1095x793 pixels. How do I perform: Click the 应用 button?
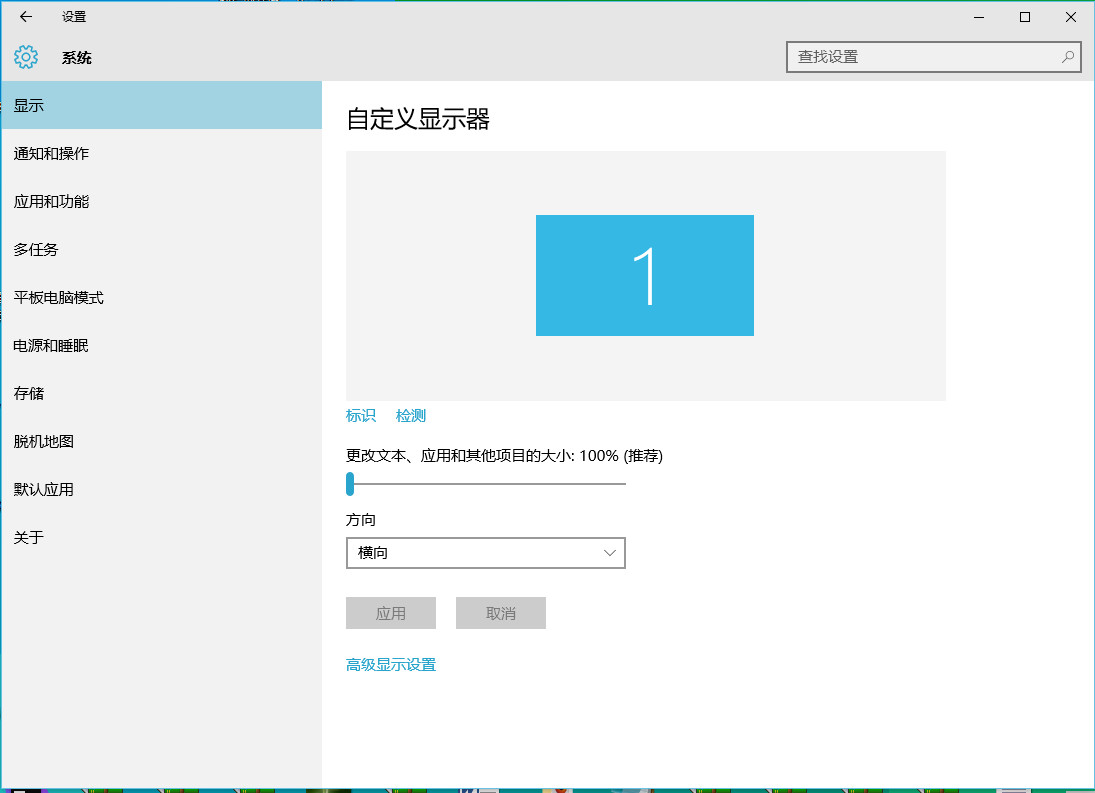[391, 613]
